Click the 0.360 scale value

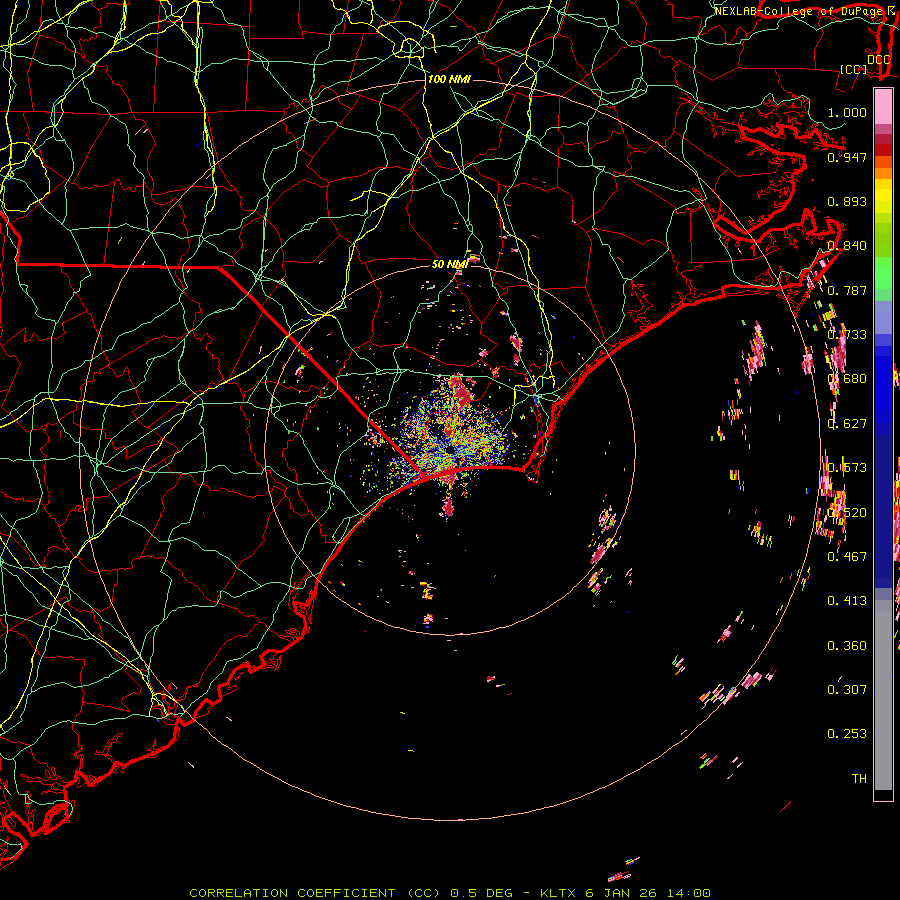tap(847, 646)
